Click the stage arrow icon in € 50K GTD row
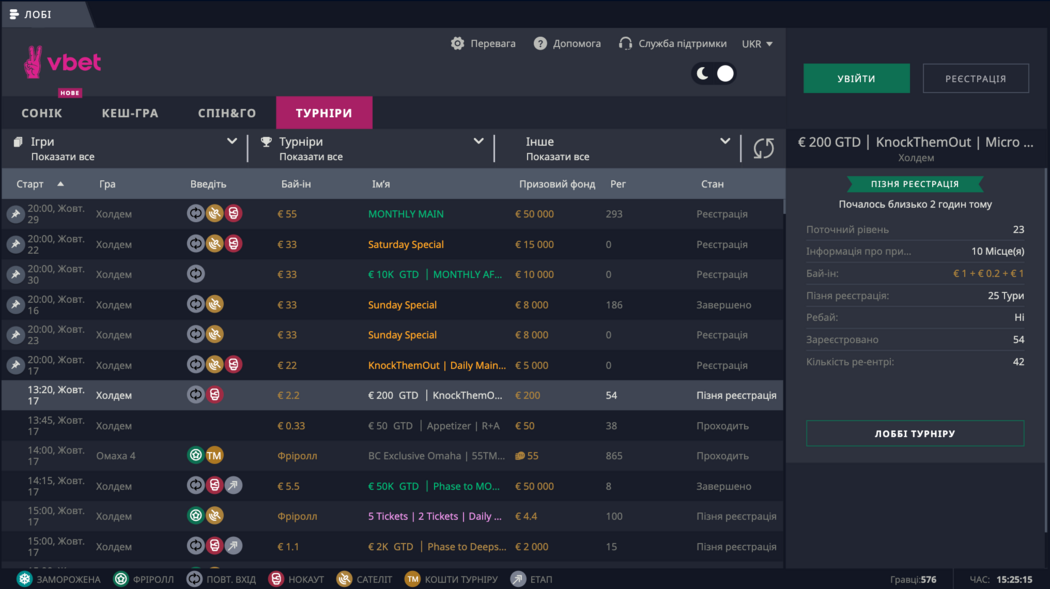Screen dimensions: 1050x589 (x=233, y=486)
